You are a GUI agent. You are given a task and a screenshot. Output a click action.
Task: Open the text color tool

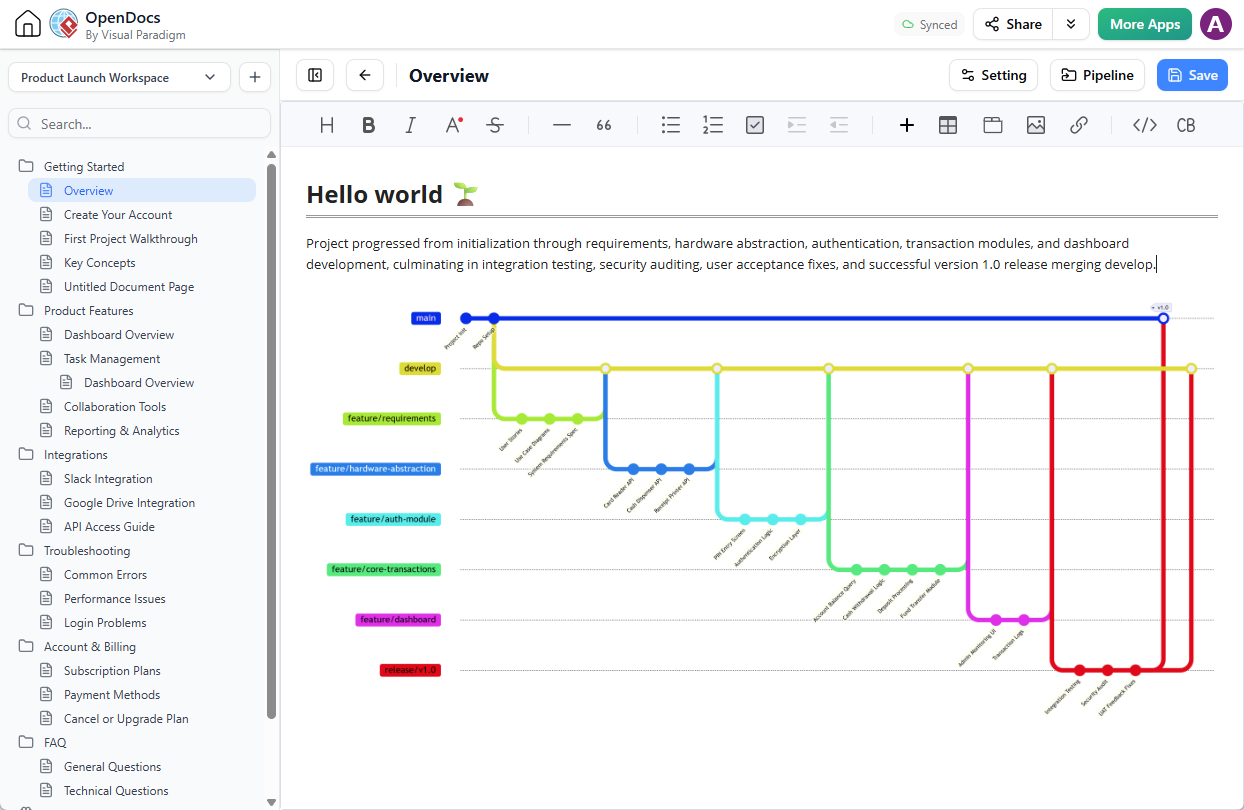point(453,125)
